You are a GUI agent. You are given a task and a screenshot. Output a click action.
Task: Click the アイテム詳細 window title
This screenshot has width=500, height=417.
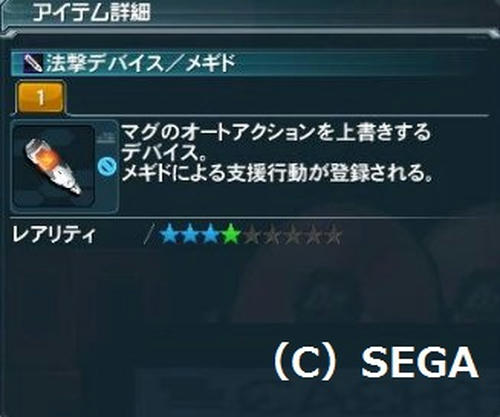92,13
